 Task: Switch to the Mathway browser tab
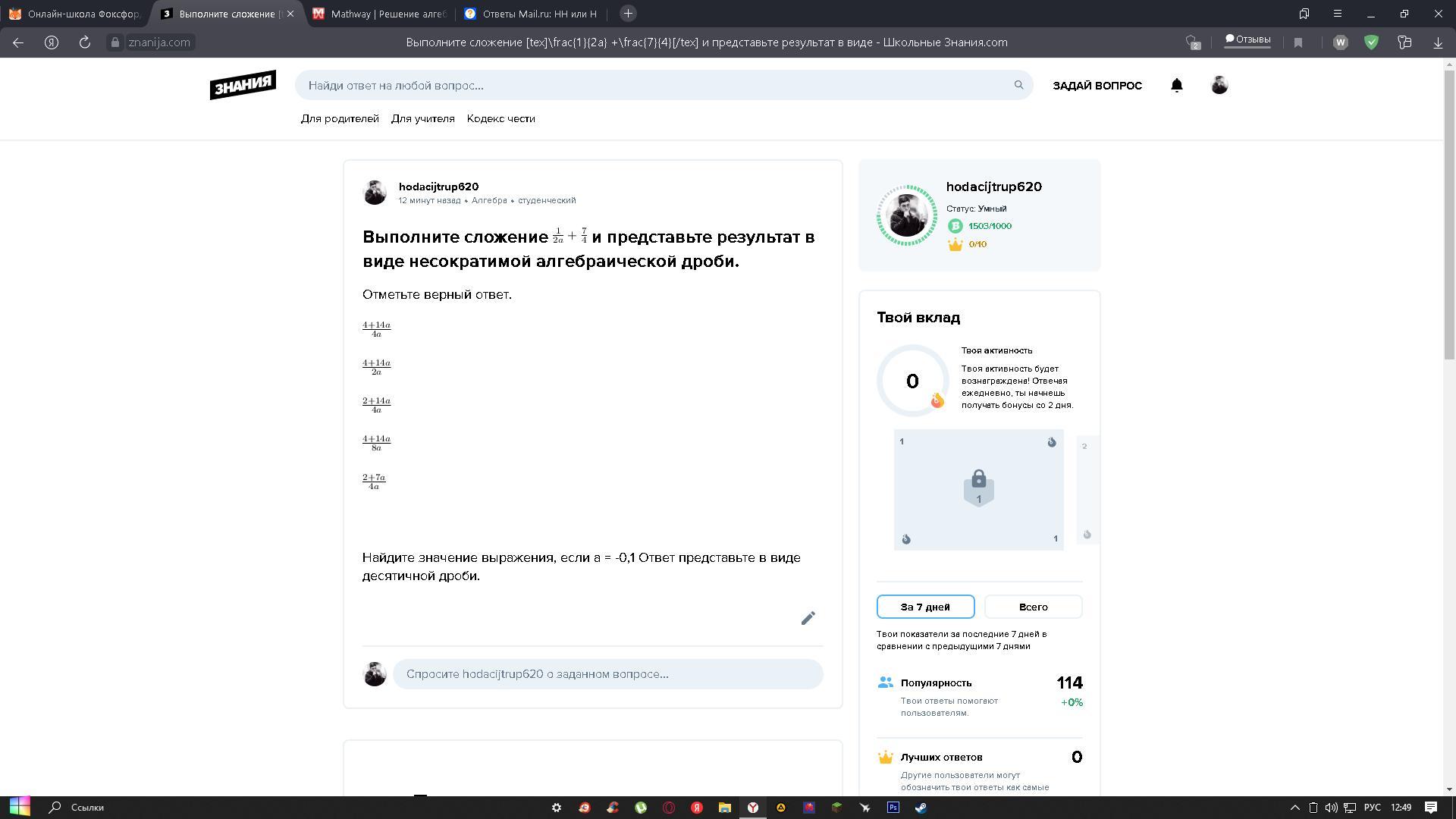[379, 14]
